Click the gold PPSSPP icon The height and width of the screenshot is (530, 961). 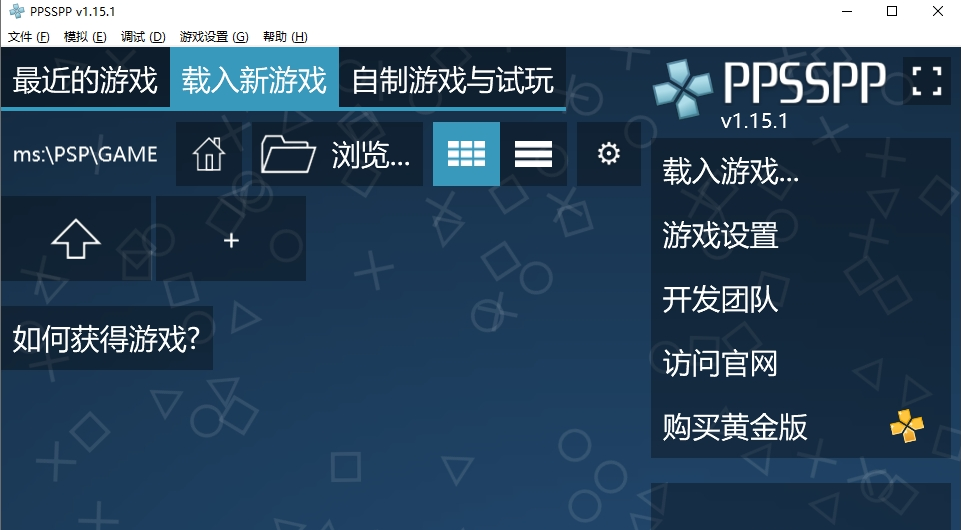907,426
